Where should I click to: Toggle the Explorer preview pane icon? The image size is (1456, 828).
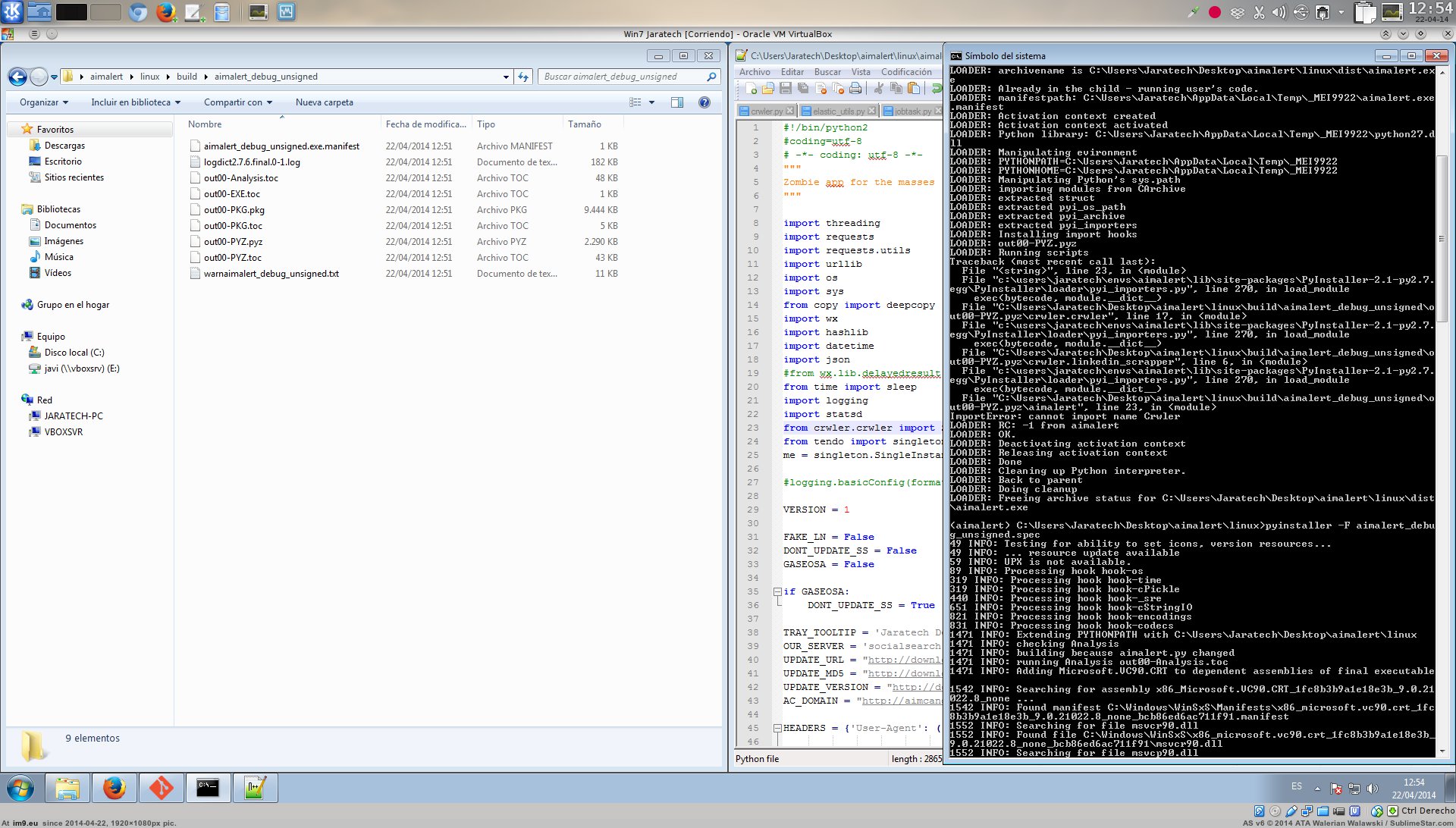point(677,102)
